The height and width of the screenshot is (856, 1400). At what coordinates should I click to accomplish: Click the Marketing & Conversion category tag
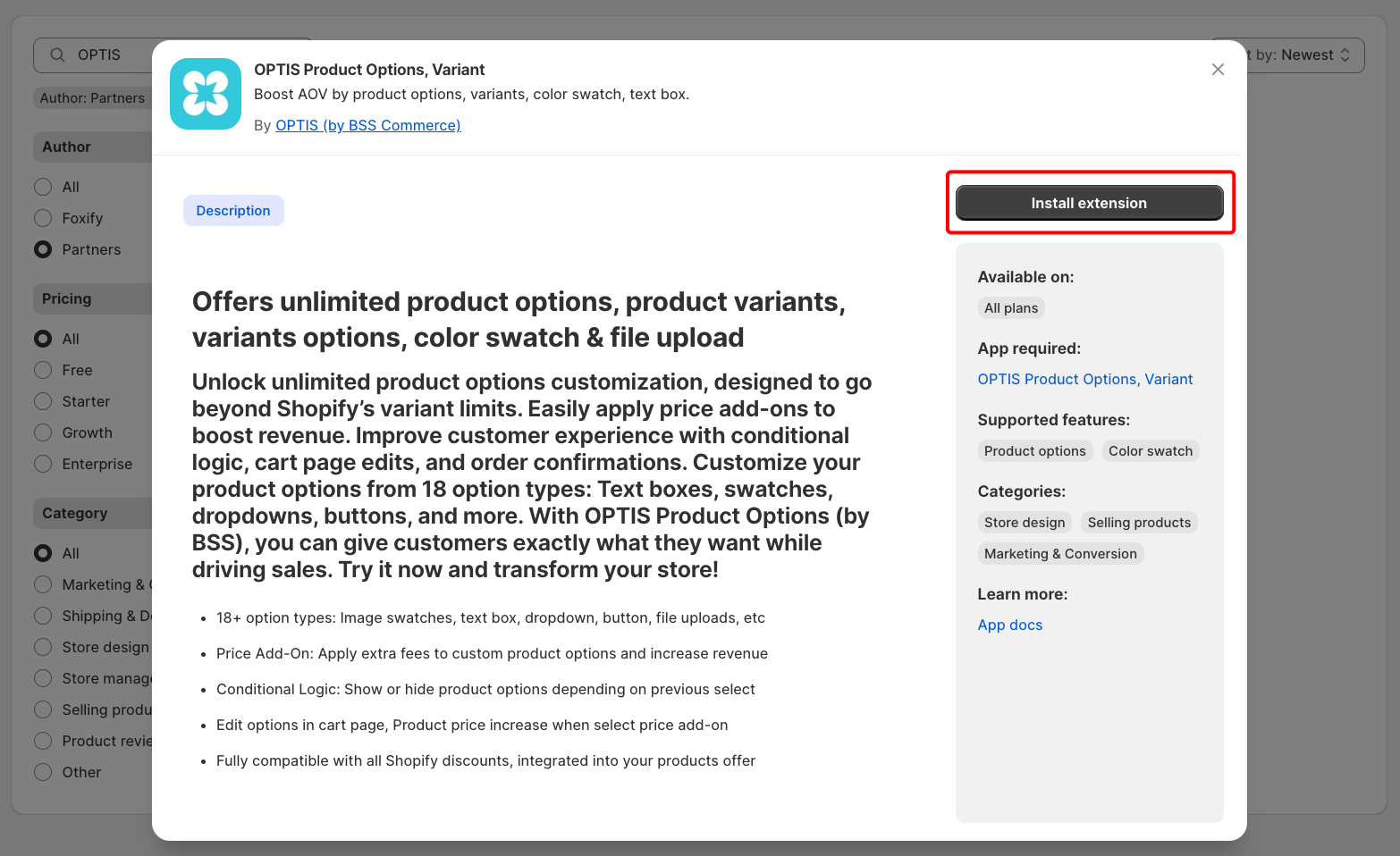1060,554
